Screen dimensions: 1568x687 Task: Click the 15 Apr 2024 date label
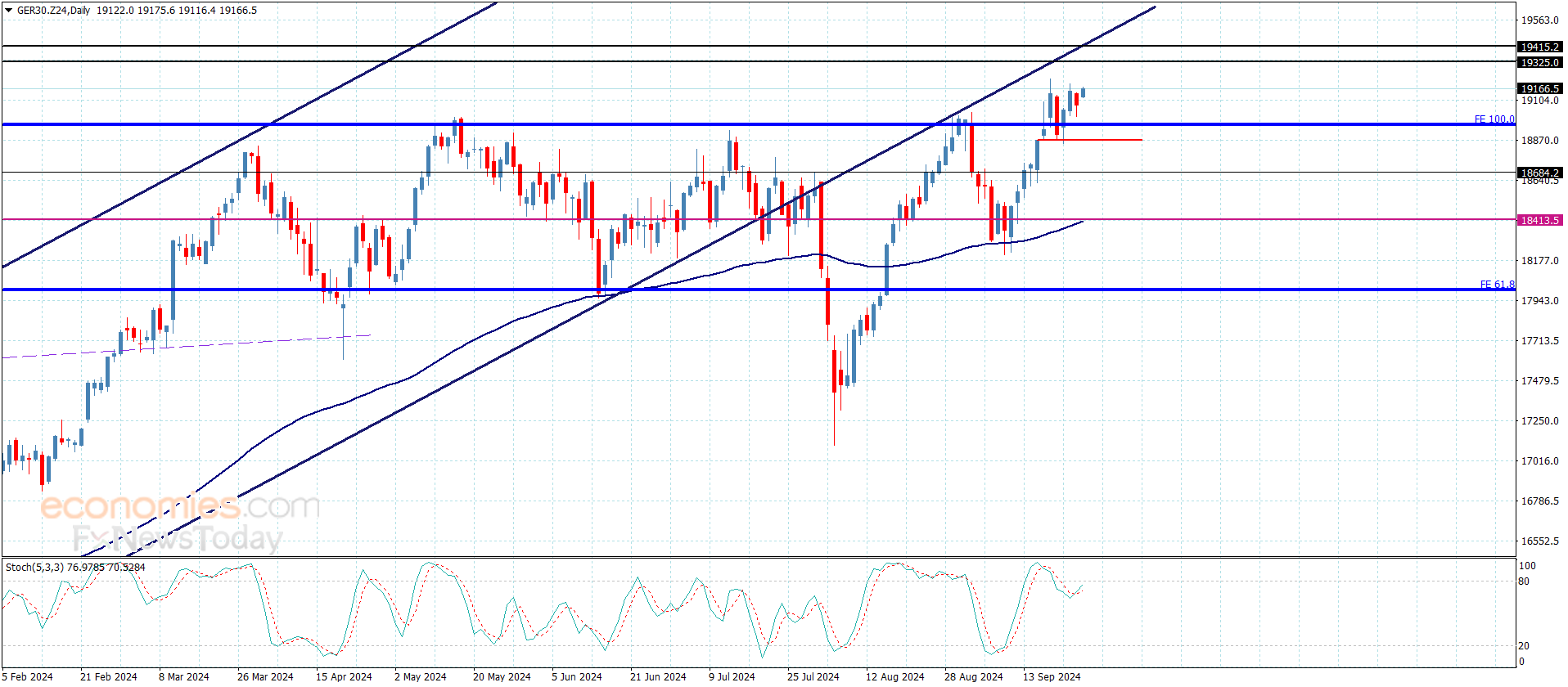click(x=344, y=676)
